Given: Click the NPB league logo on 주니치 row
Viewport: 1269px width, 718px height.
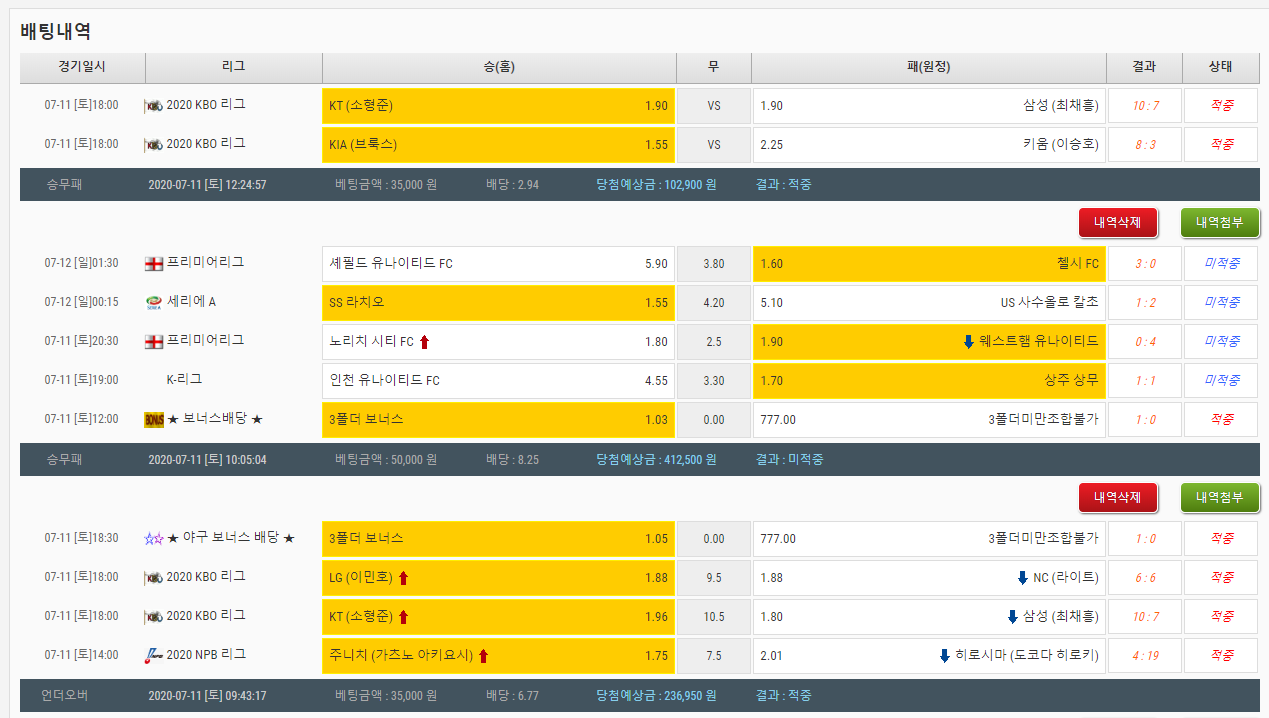Looking at the screenshot, I should point(153,655).
